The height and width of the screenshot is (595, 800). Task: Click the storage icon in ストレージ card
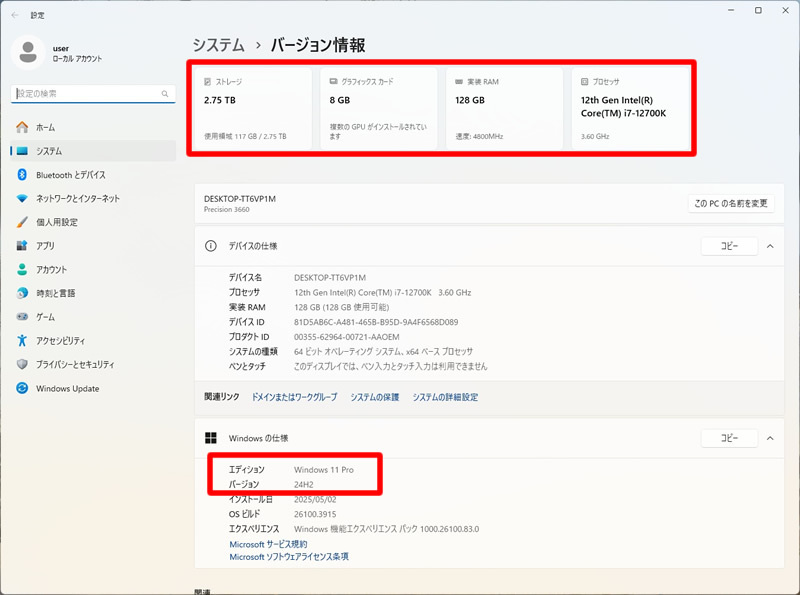click(208, 82)
